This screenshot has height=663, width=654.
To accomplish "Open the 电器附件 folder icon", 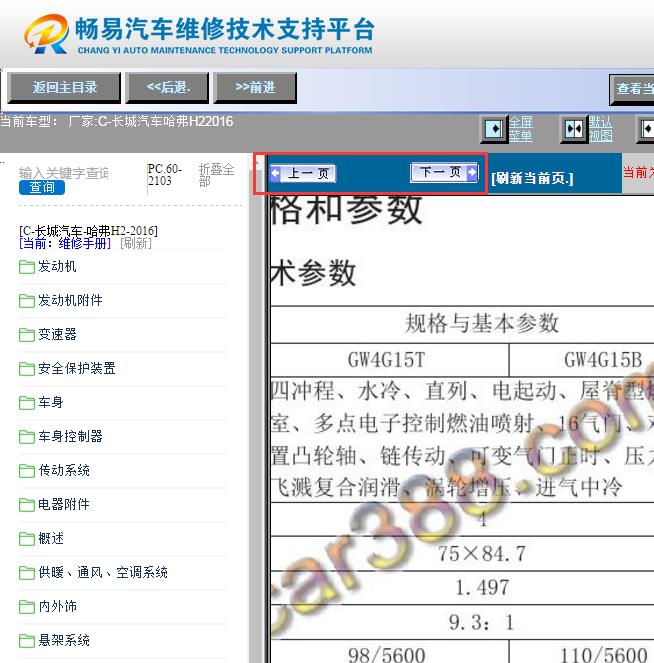I will click(27, 505).
